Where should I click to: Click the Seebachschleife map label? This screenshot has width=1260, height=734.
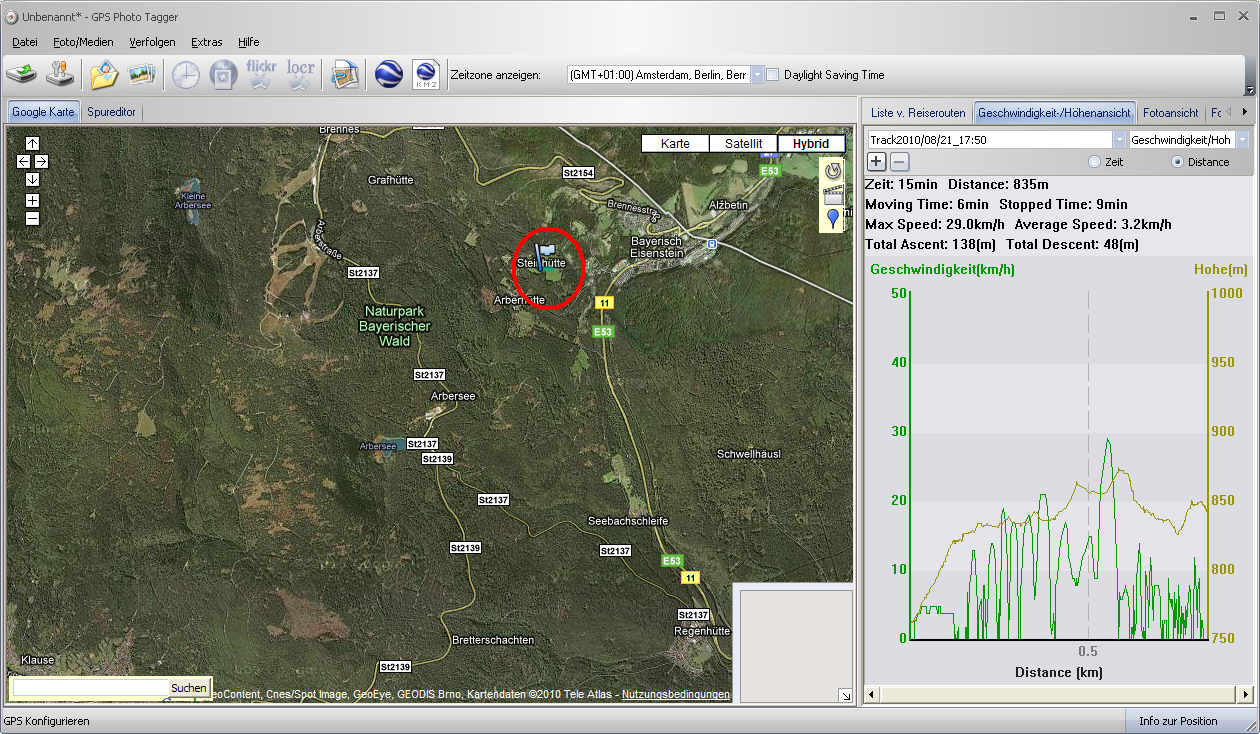click(x=628, y=521)
